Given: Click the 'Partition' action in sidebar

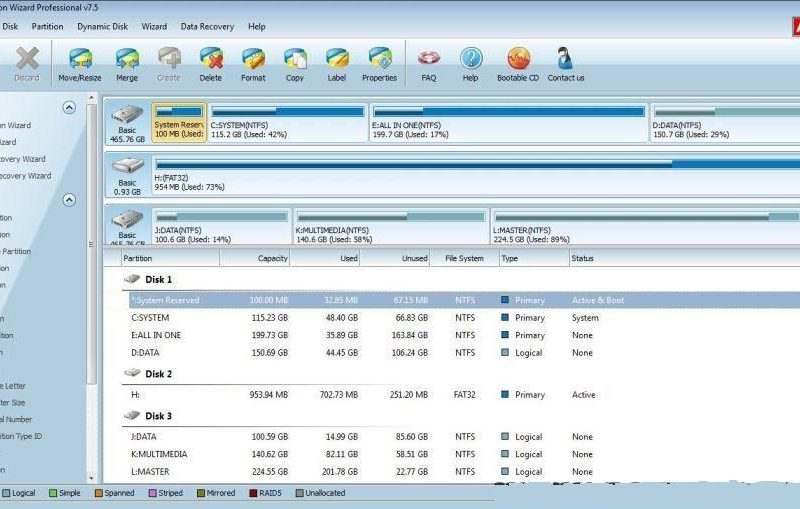Looking at the screenshot, I should (16, 251).
